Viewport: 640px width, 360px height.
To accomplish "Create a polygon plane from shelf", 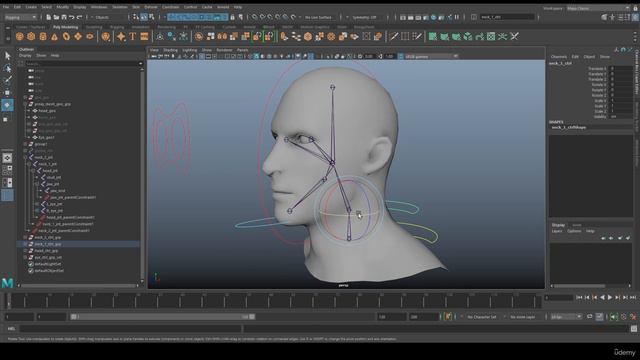I will click(78, 37).
